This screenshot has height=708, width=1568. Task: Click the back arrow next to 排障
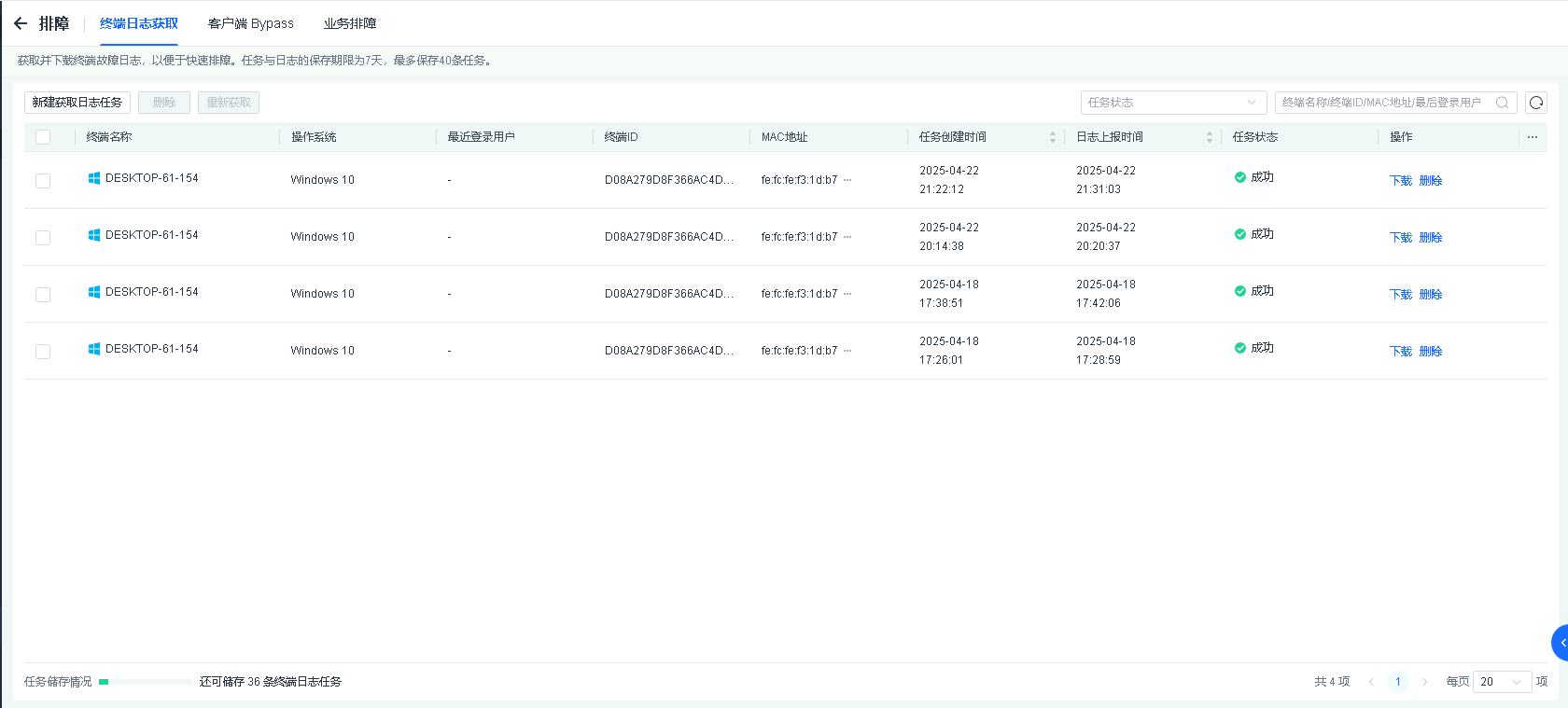coord(21,23)
